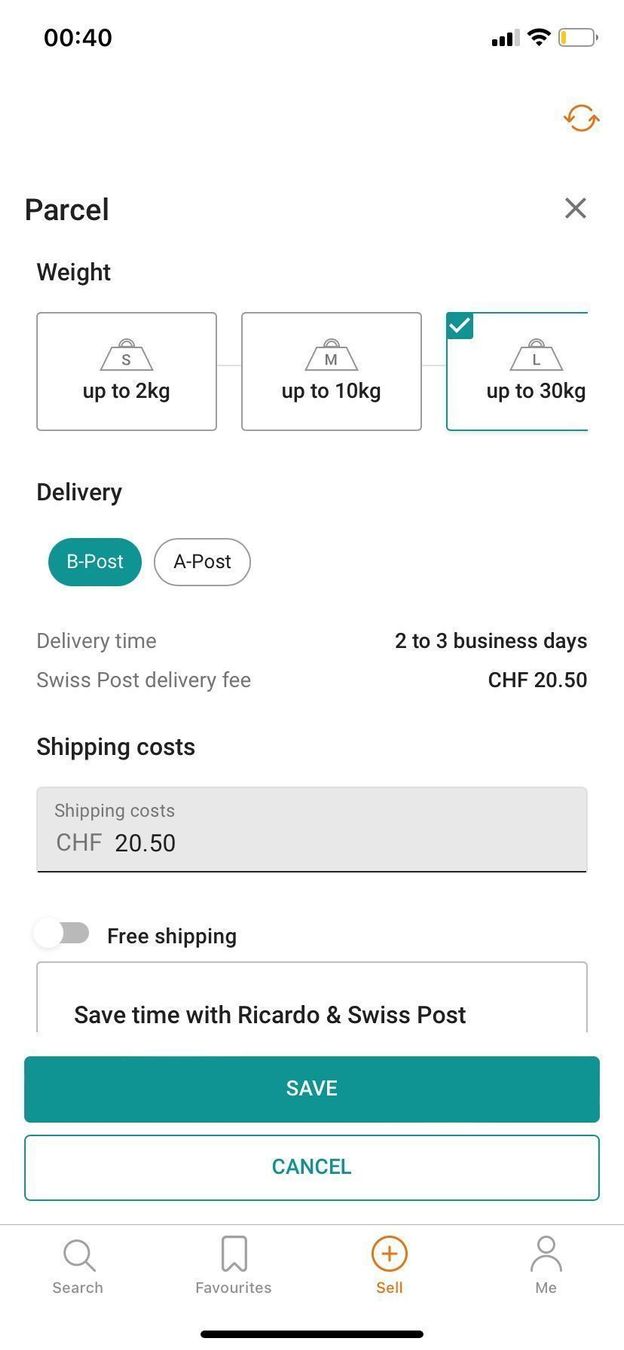The image size is (624, 1350).
Task: Go to the Favourites tab
Action: pyautogui.click(x=233, y=1265)
